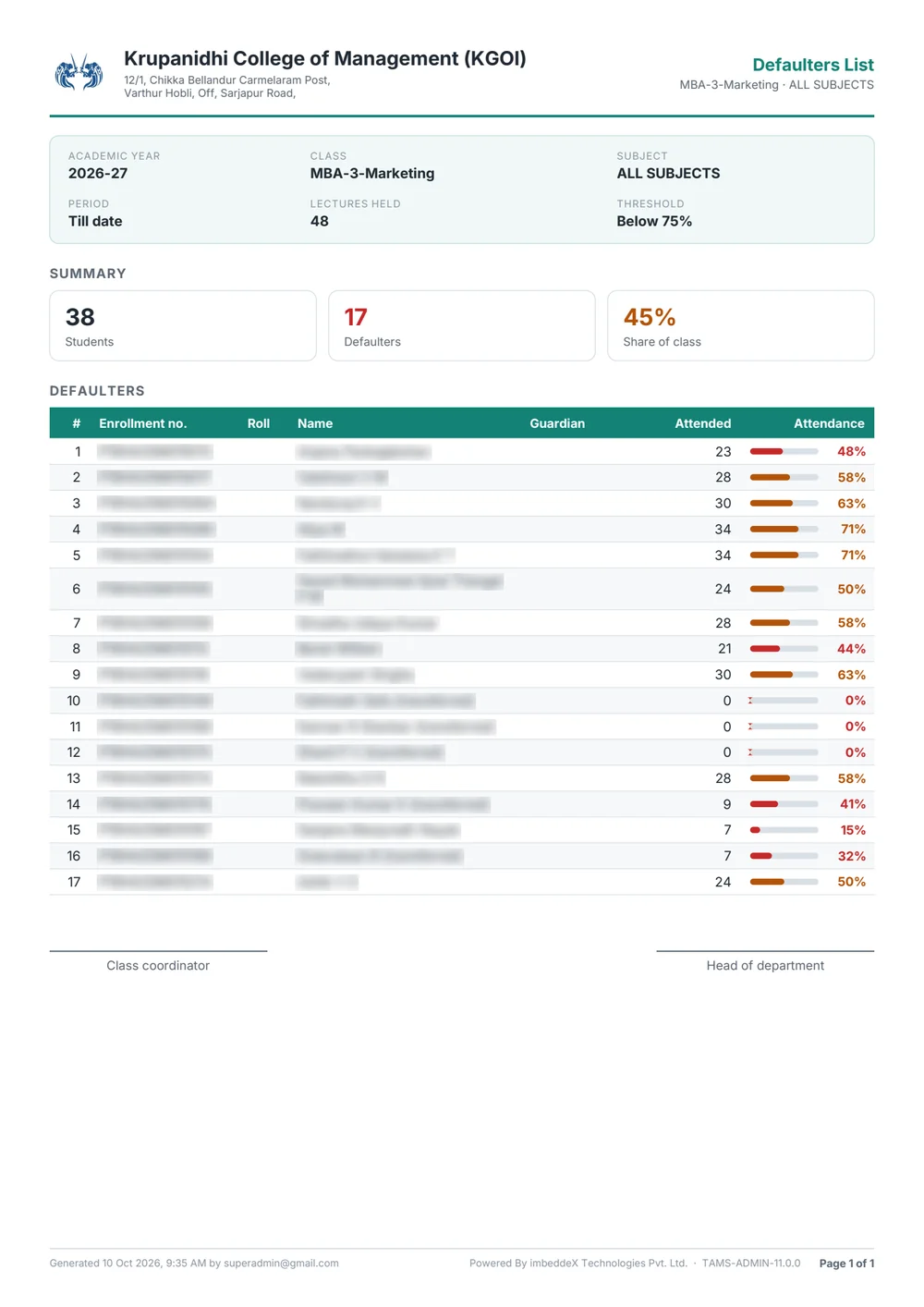The height and width of the screenshot is (1307, 924).
Task: Select the DEFAULTERS section heading
Action: point(97,391)
